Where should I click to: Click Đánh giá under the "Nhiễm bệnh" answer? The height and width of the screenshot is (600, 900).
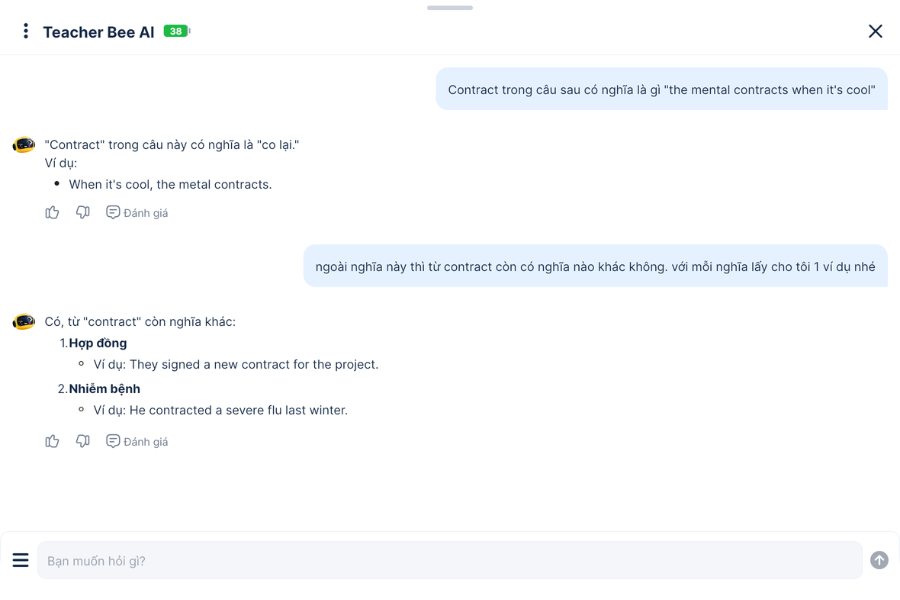[x=137, y=442]
